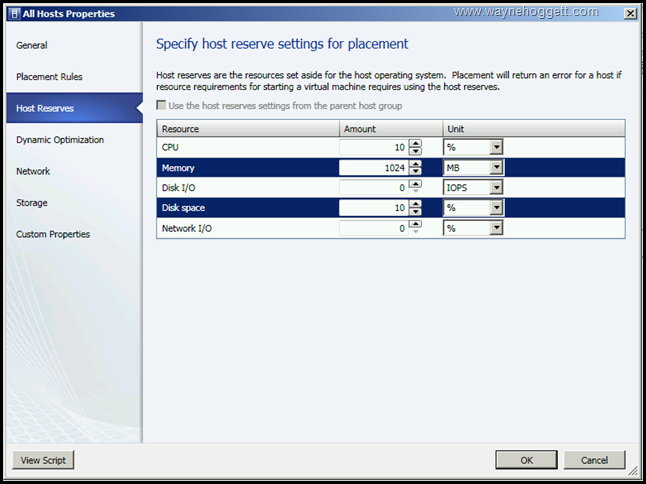Switch to the General page
The height and width of the screenshot is (484, 646).
(32, 45)
